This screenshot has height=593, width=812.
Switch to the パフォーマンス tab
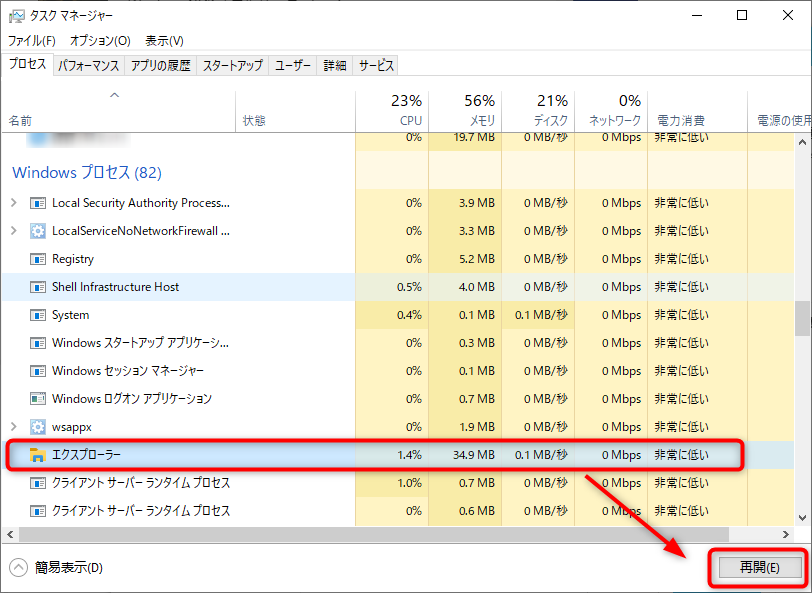coord(88,65)
